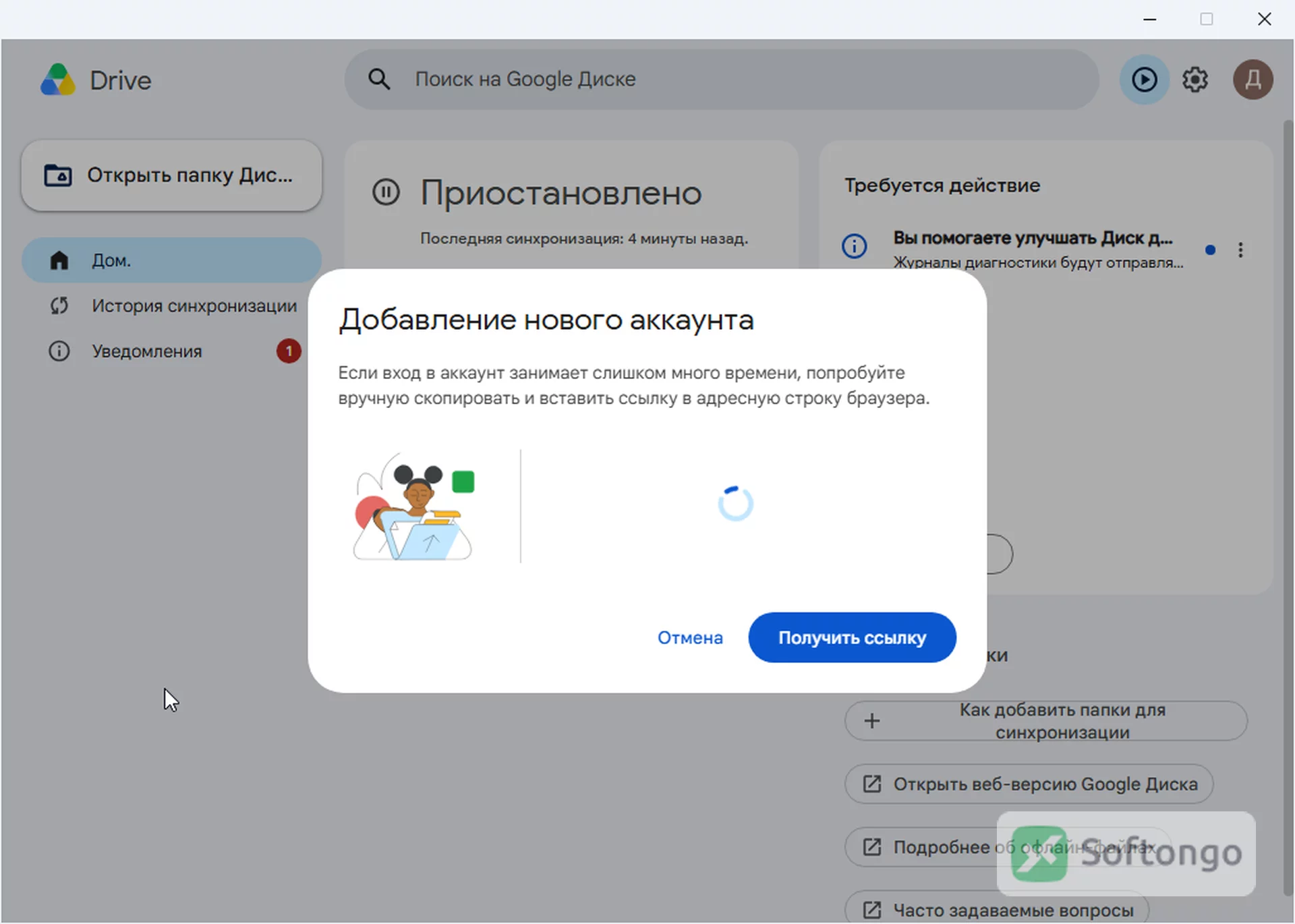Open История синхронизации section

point(171,306)
